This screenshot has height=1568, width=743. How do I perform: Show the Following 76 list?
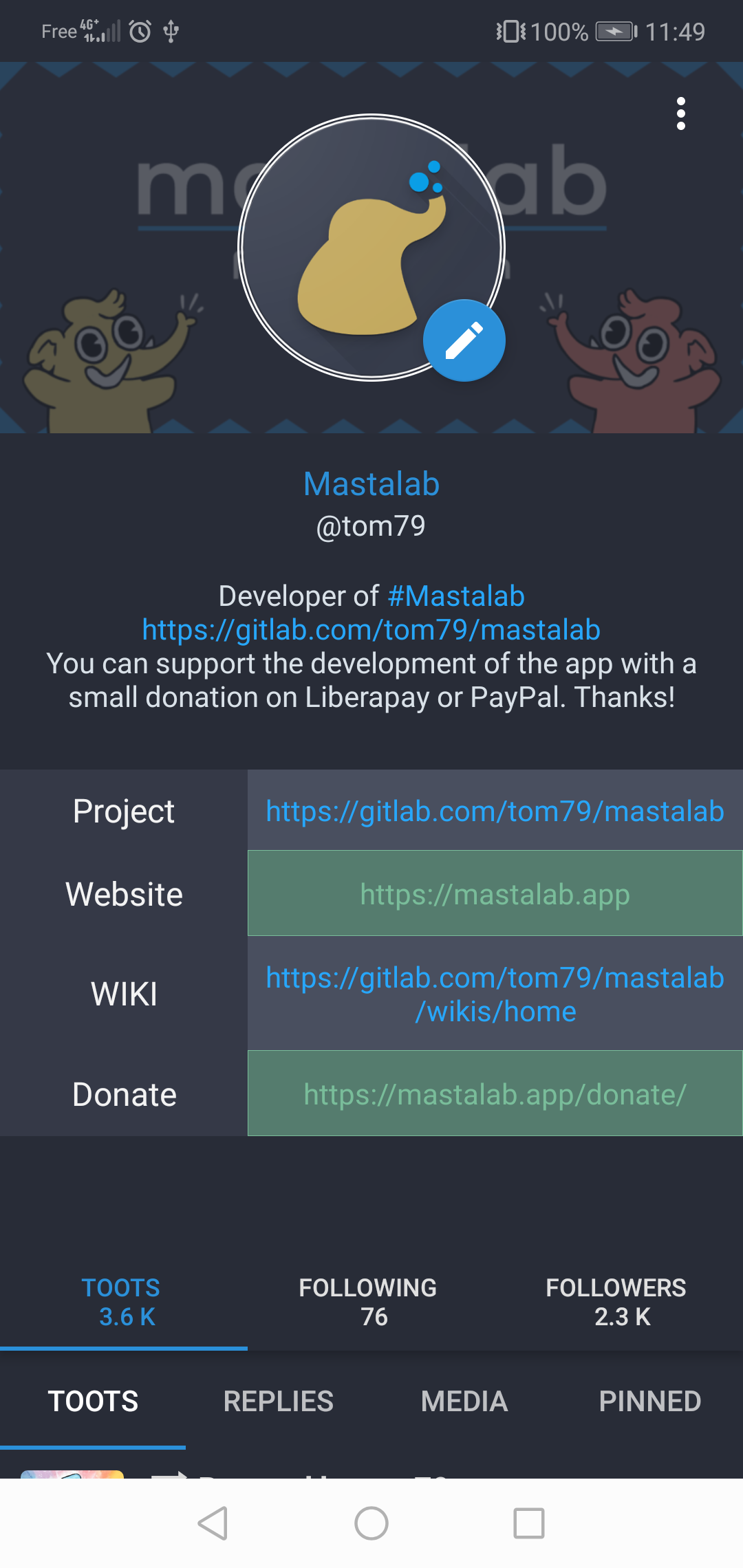(368, 1302)
